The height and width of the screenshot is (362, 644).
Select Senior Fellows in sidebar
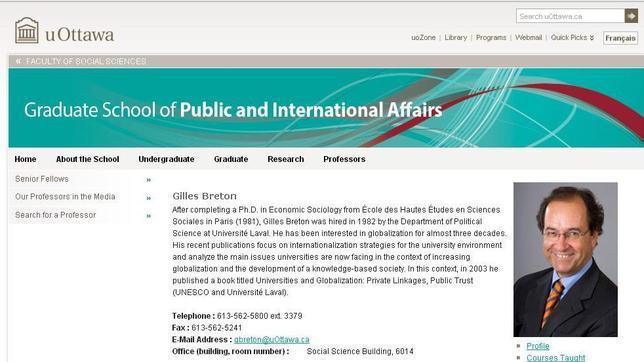tap(42, 179)
